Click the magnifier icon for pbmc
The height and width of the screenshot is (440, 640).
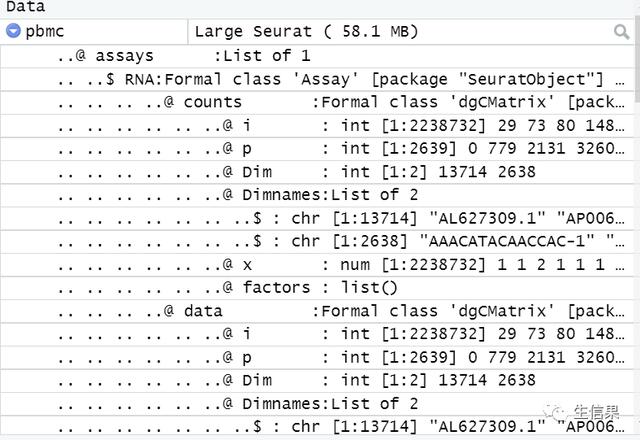[x=621, y=31]
